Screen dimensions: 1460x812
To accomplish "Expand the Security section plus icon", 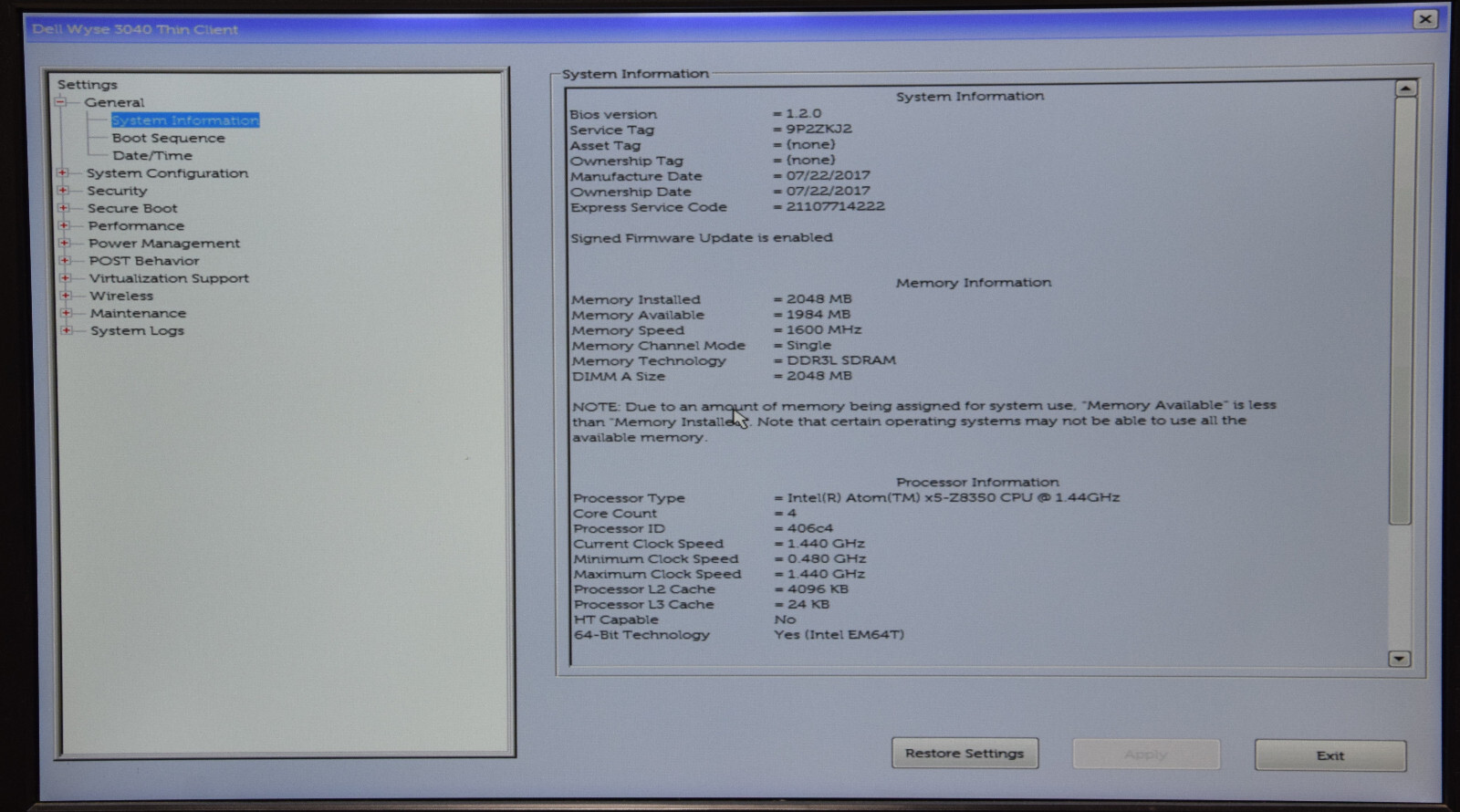I will 63,190.
